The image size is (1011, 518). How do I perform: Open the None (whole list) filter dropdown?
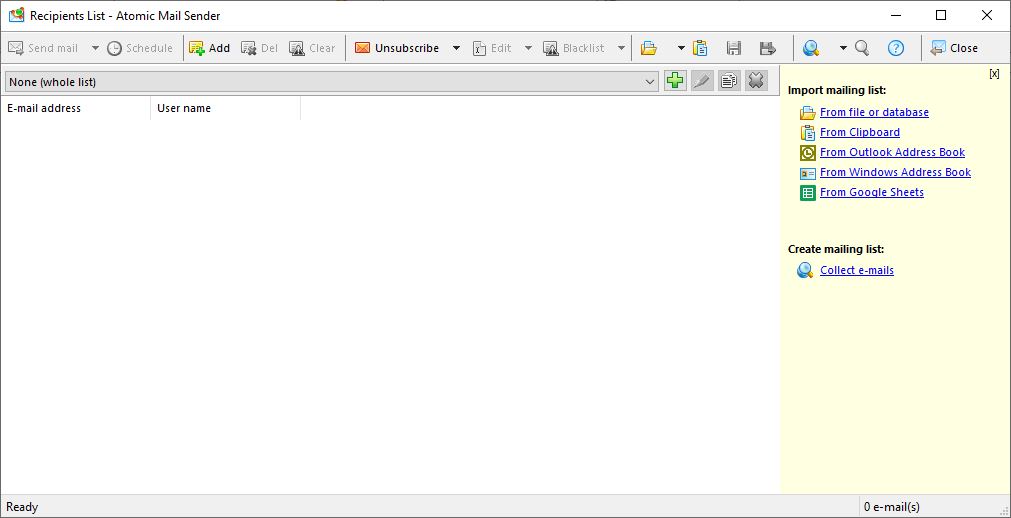pos(331,82)
